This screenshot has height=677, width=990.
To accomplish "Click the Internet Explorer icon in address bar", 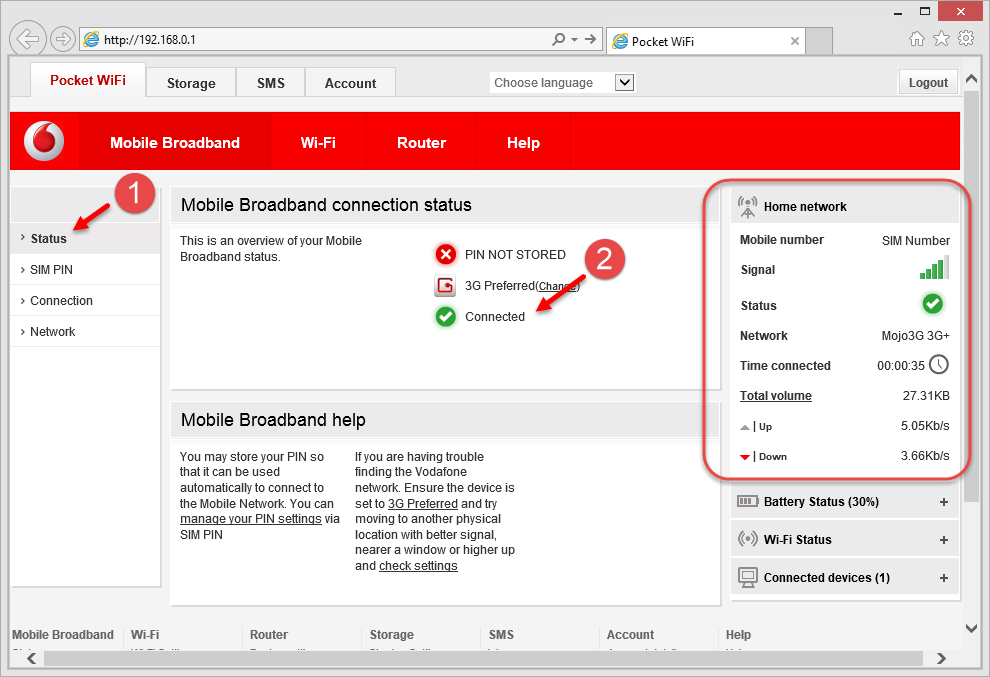I will pyautogui.click(x=92, y=39).
